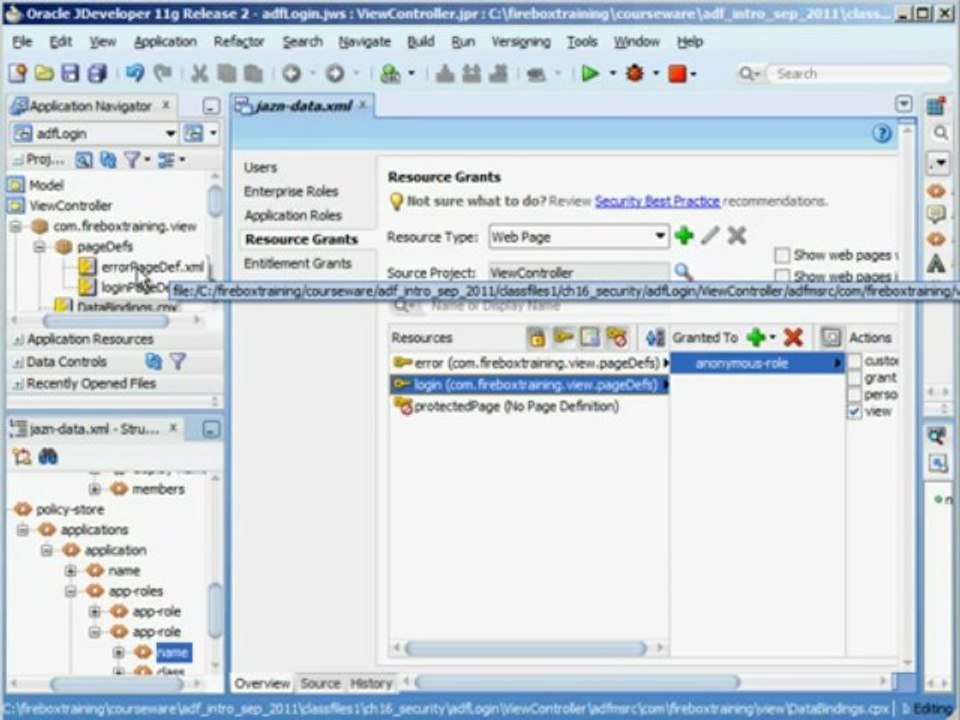Click the Copy toolbar icon

pyautogui.click(x=227, y=73)
